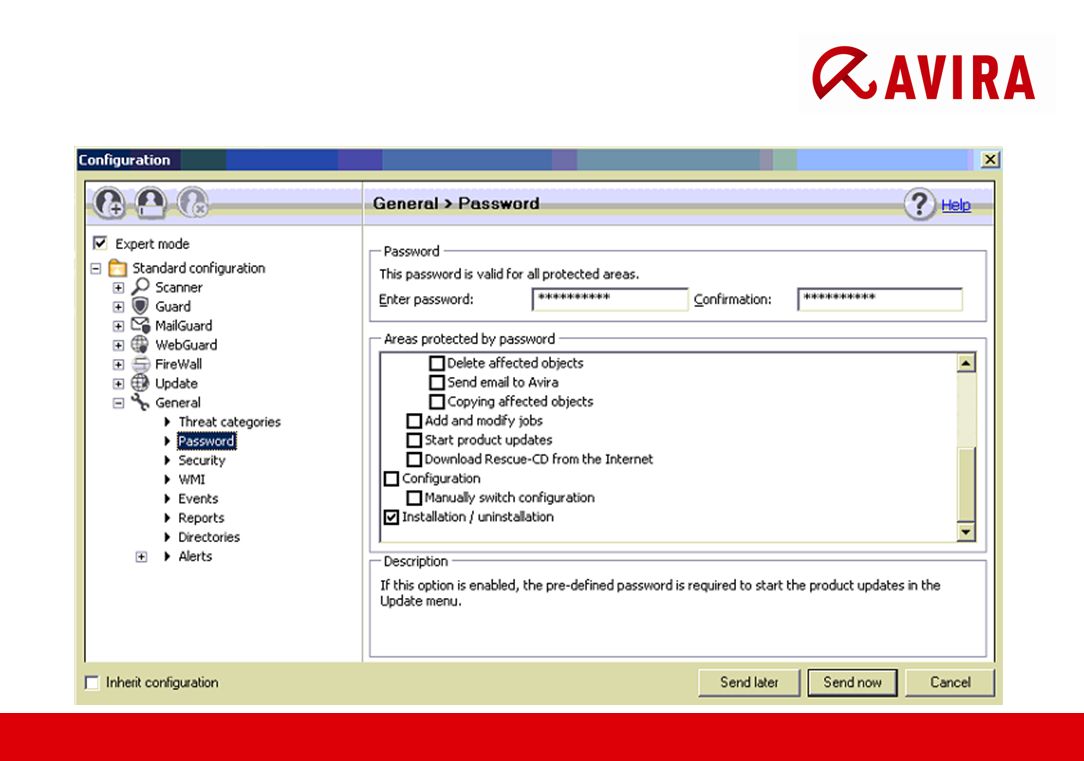Expand the MailGuard tree node
Screen dimensions: 1084x761
pos(119,326)
